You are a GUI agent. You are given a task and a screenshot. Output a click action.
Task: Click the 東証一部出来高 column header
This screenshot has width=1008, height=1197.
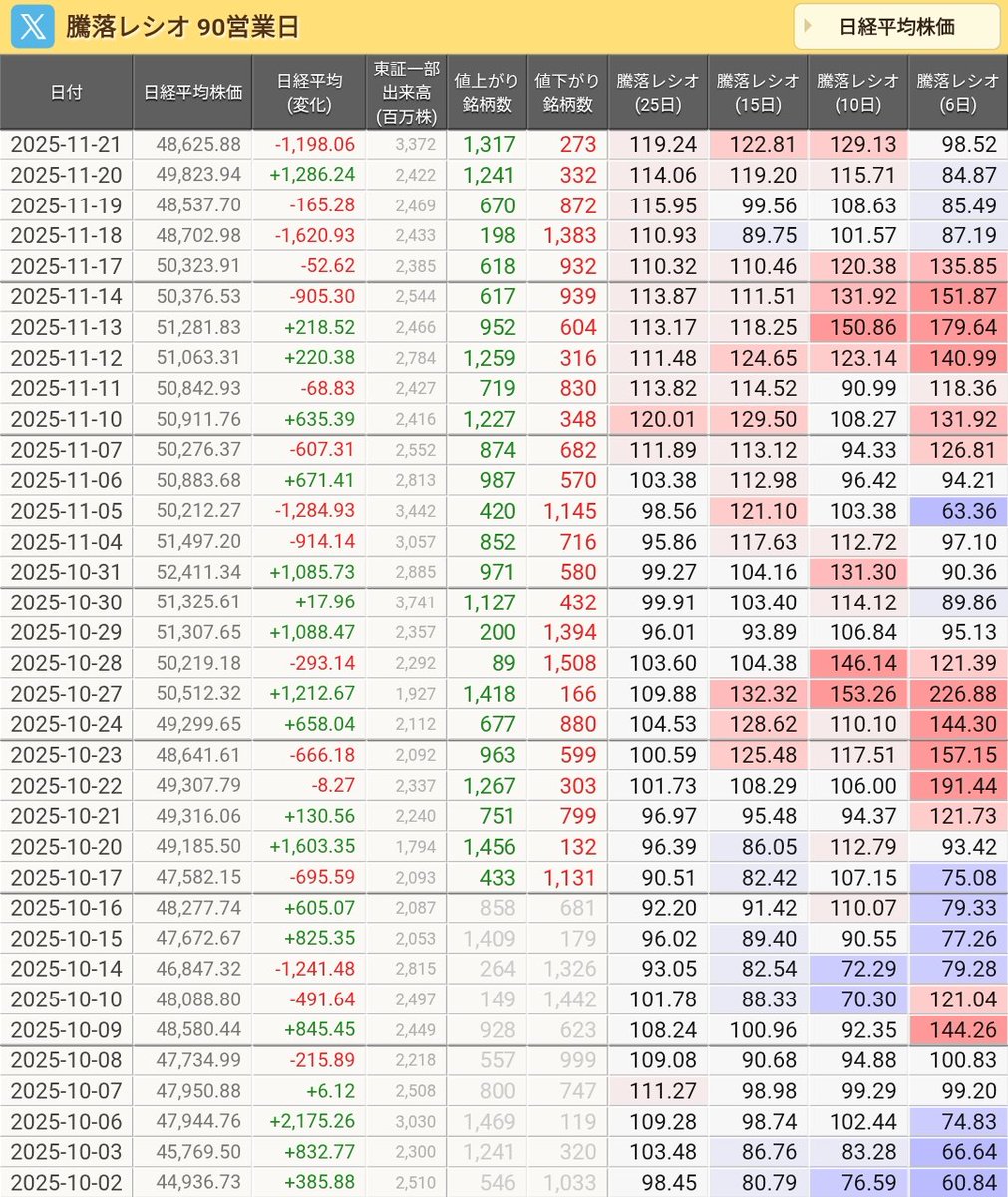tap(406, 92)
